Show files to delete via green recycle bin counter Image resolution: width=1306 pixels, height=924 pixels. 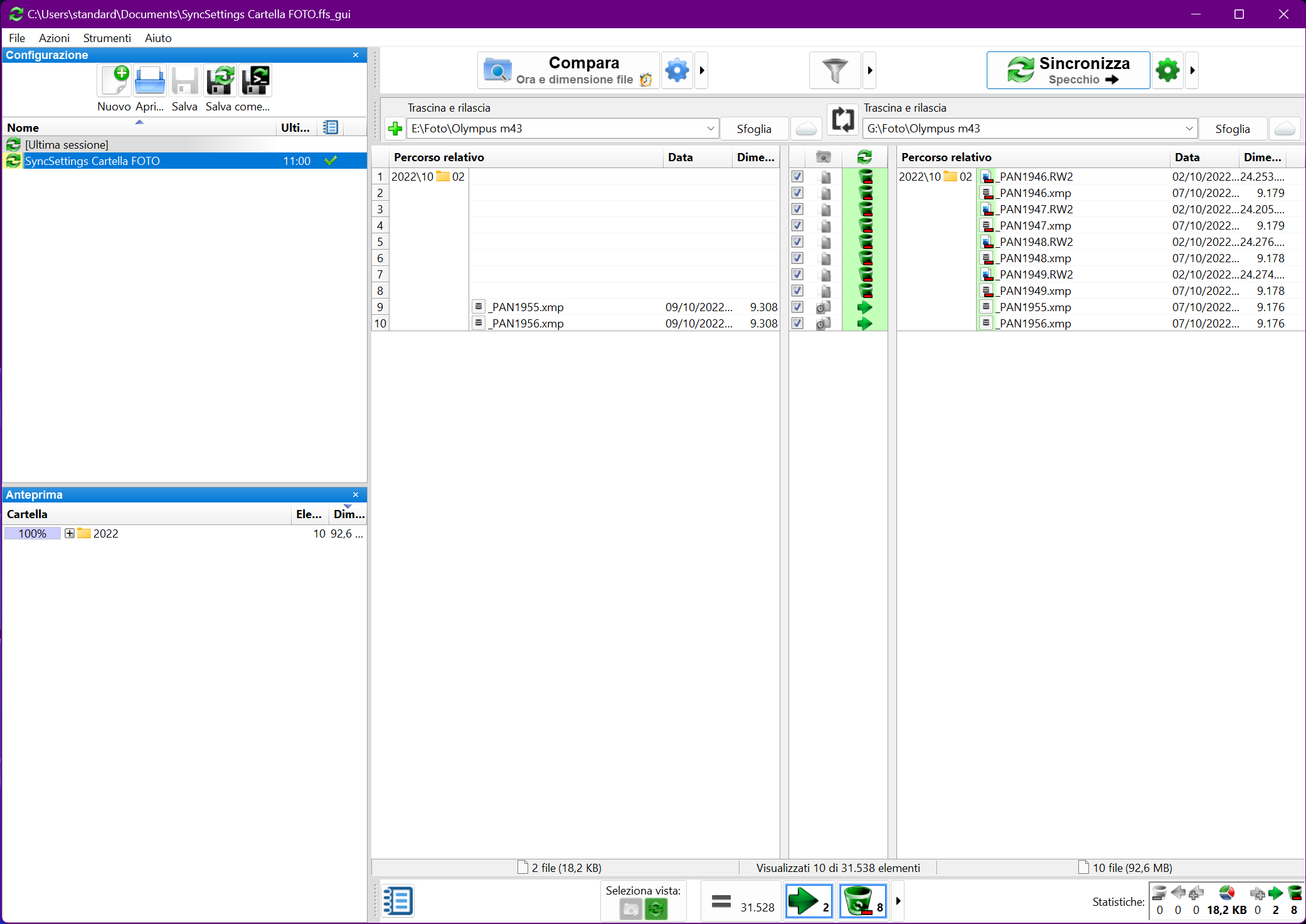pos(863,901)
